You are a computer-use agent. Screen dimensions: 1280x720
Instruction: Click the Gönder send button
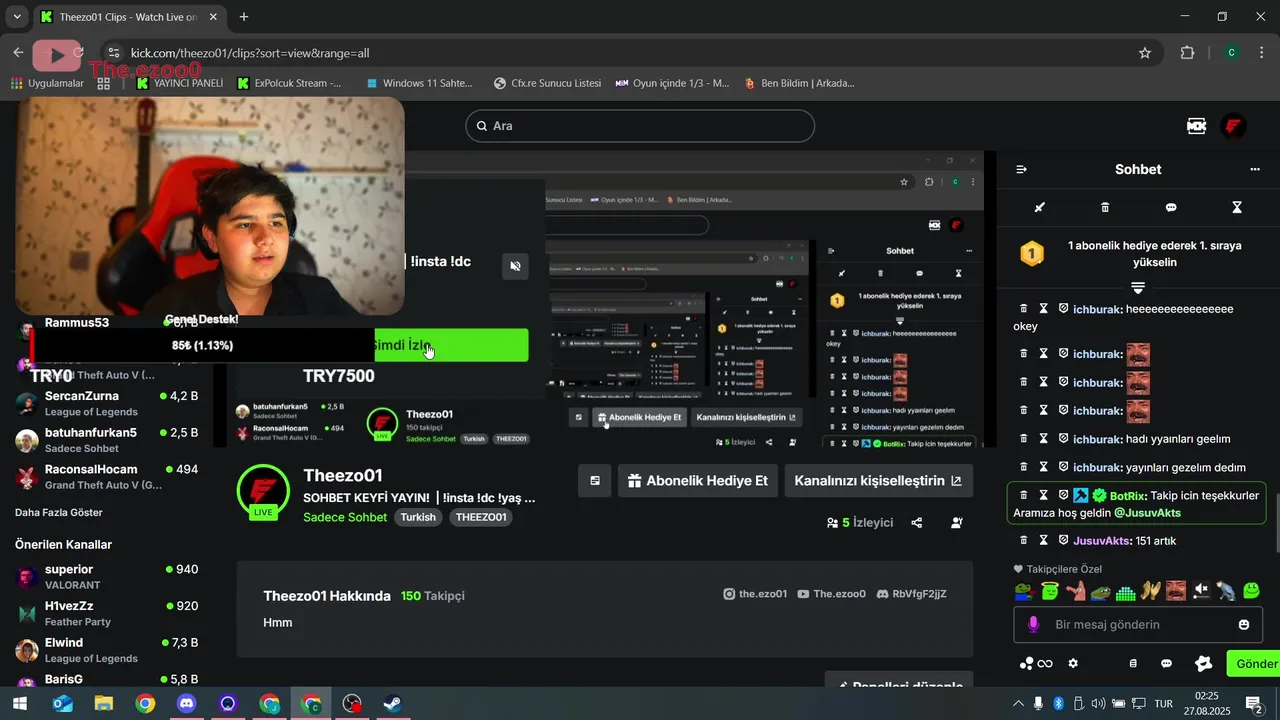click(x=1255, y=664)
